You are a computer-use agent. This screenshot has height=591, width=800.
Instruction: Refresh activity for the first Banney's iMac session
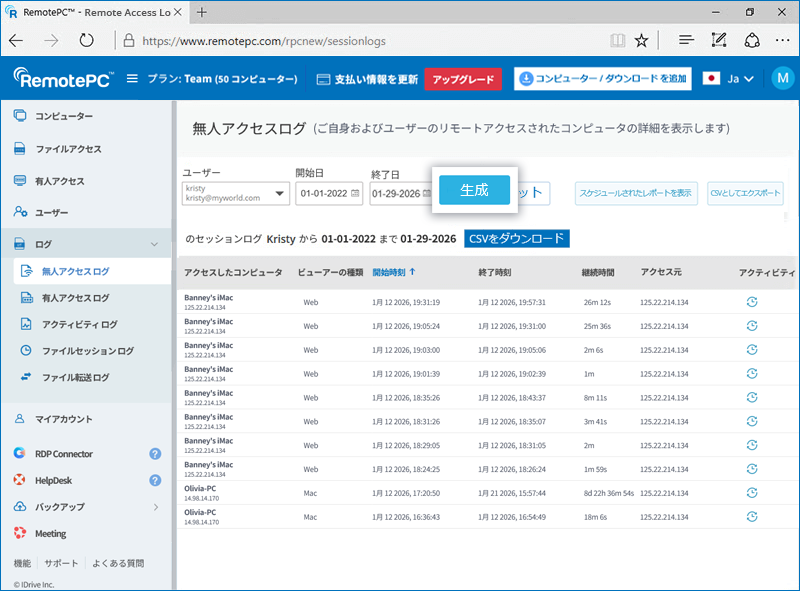752,302
